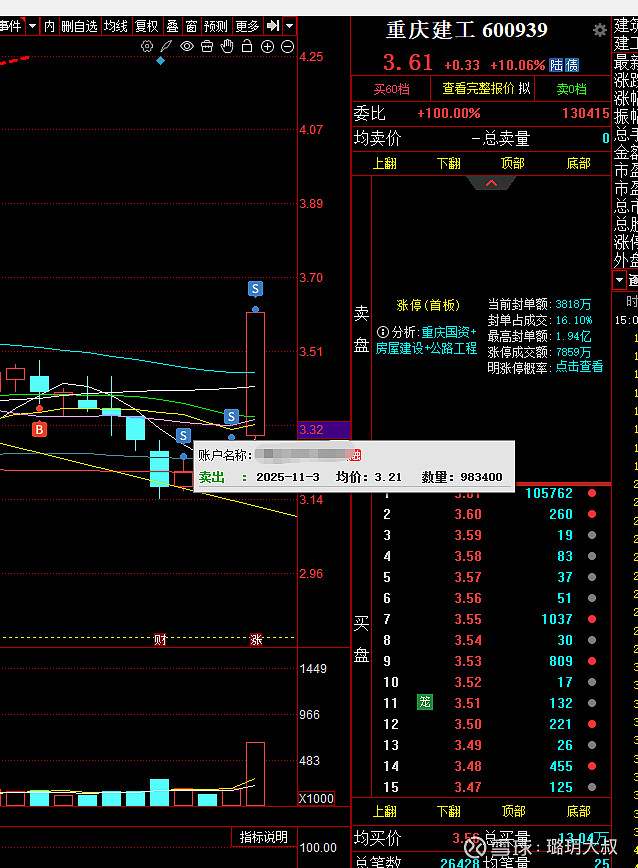The image size is (638, 868).
Task: Collapse the sell board with the red chevron
Action: point(491,183)
